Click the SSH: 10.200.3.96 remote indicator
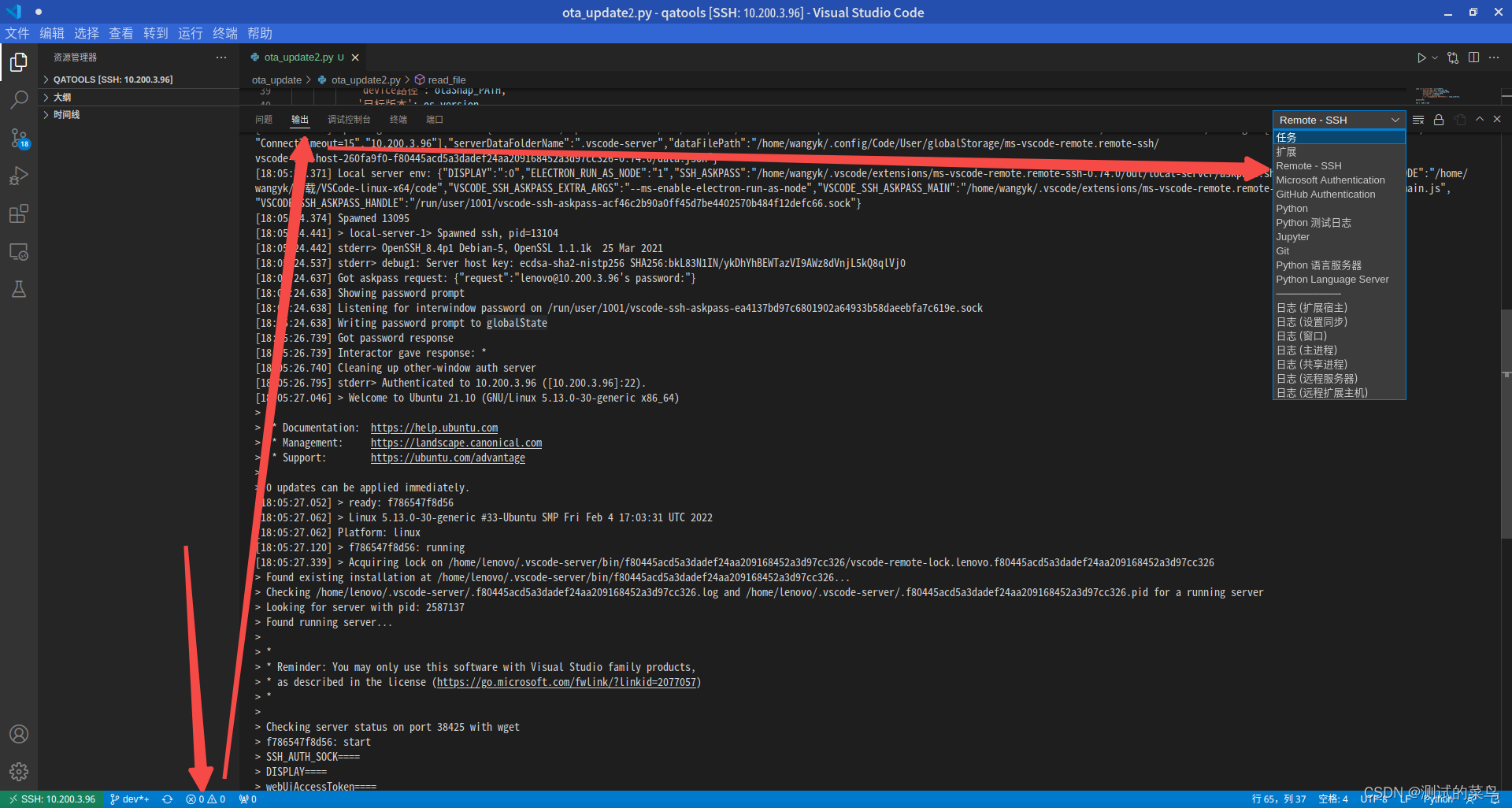Screen dimensions: 1512x808 click(52, 799)
